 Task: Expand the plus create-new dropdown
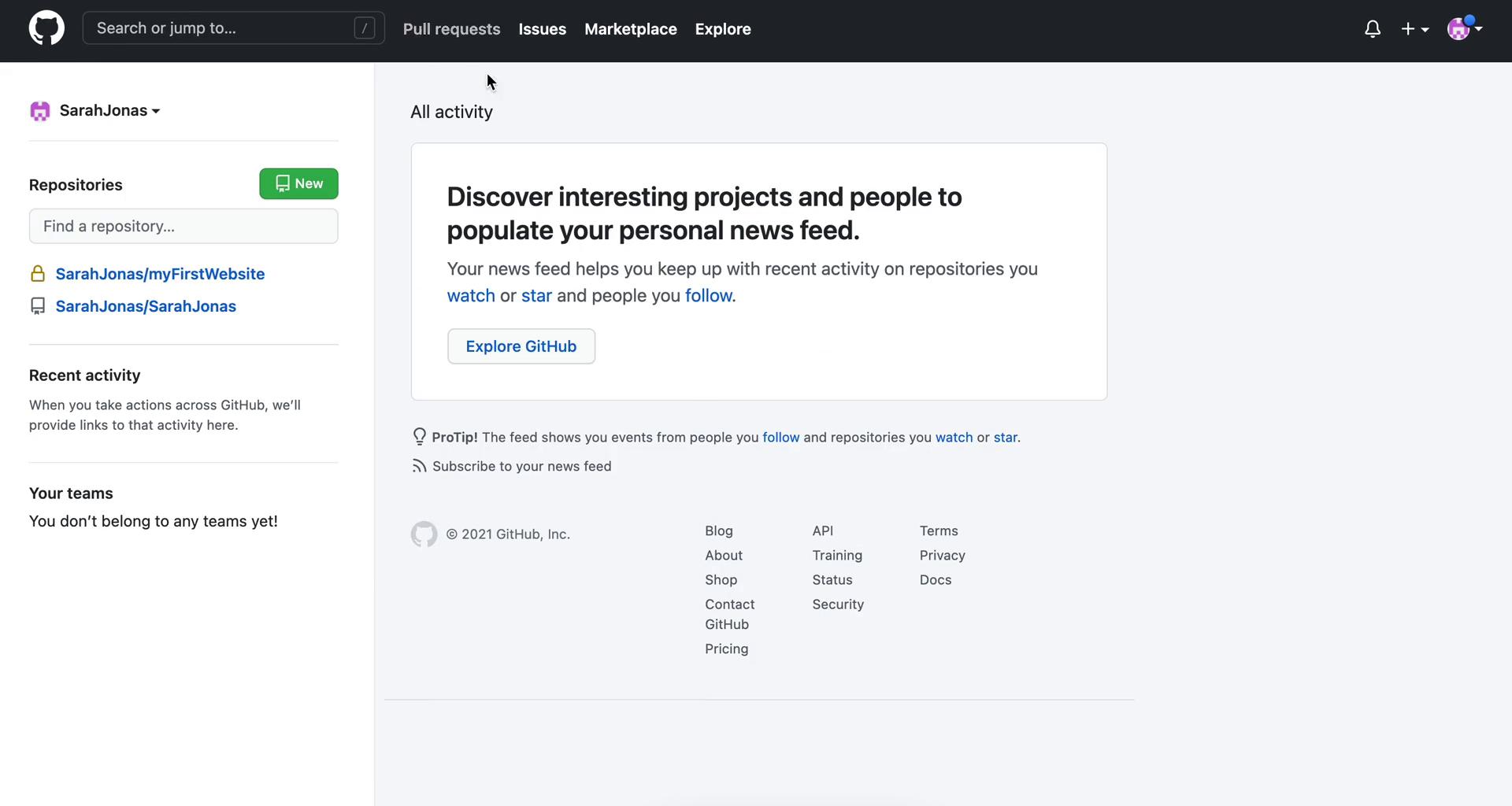pyautogui.click(x=1415, y=29)
